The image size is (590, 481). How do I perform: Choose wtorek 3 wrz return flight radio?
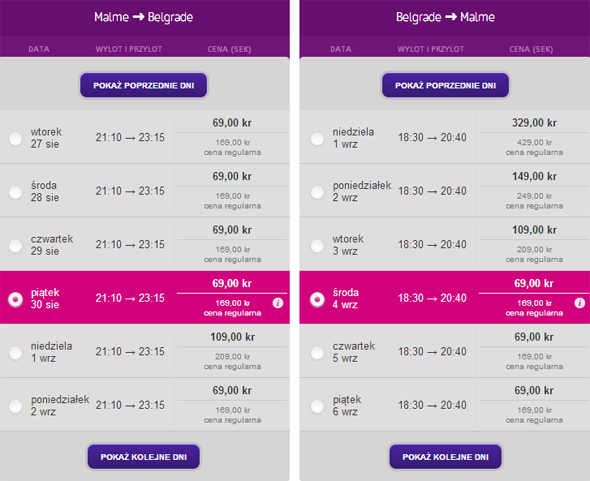coord(317,245)
